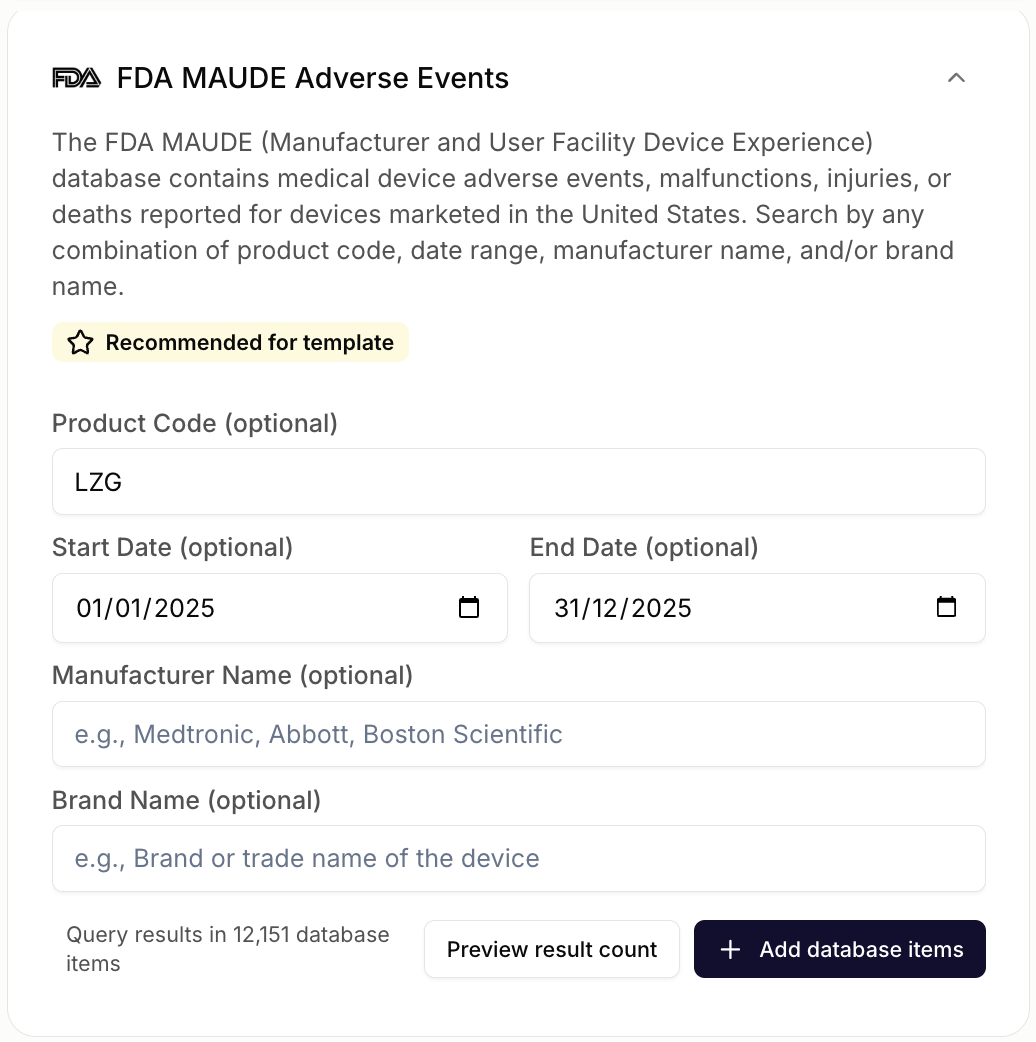Click the star icon in the recommendation badge
The image size is (1036, 1042).
(x=80, y=342)
